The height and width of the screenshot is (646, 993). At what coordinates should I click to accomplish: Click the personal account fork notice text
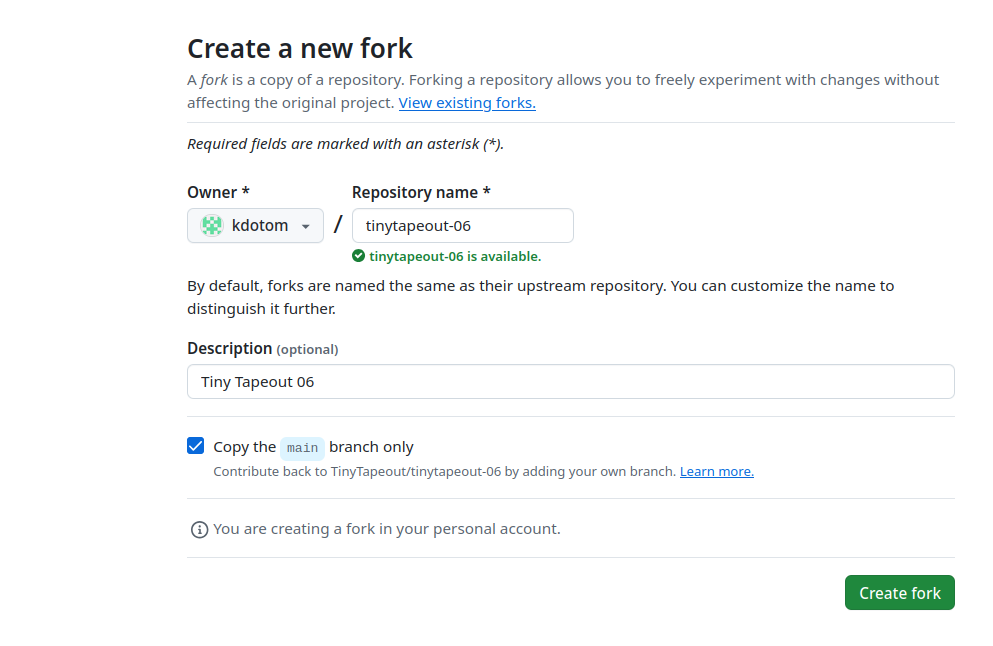point(386,529)
